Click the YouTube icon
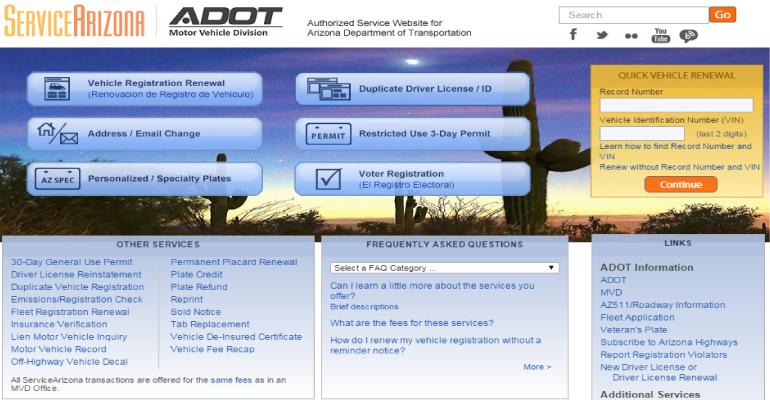Viewport: 770px width, 400px height. (660, 35)
